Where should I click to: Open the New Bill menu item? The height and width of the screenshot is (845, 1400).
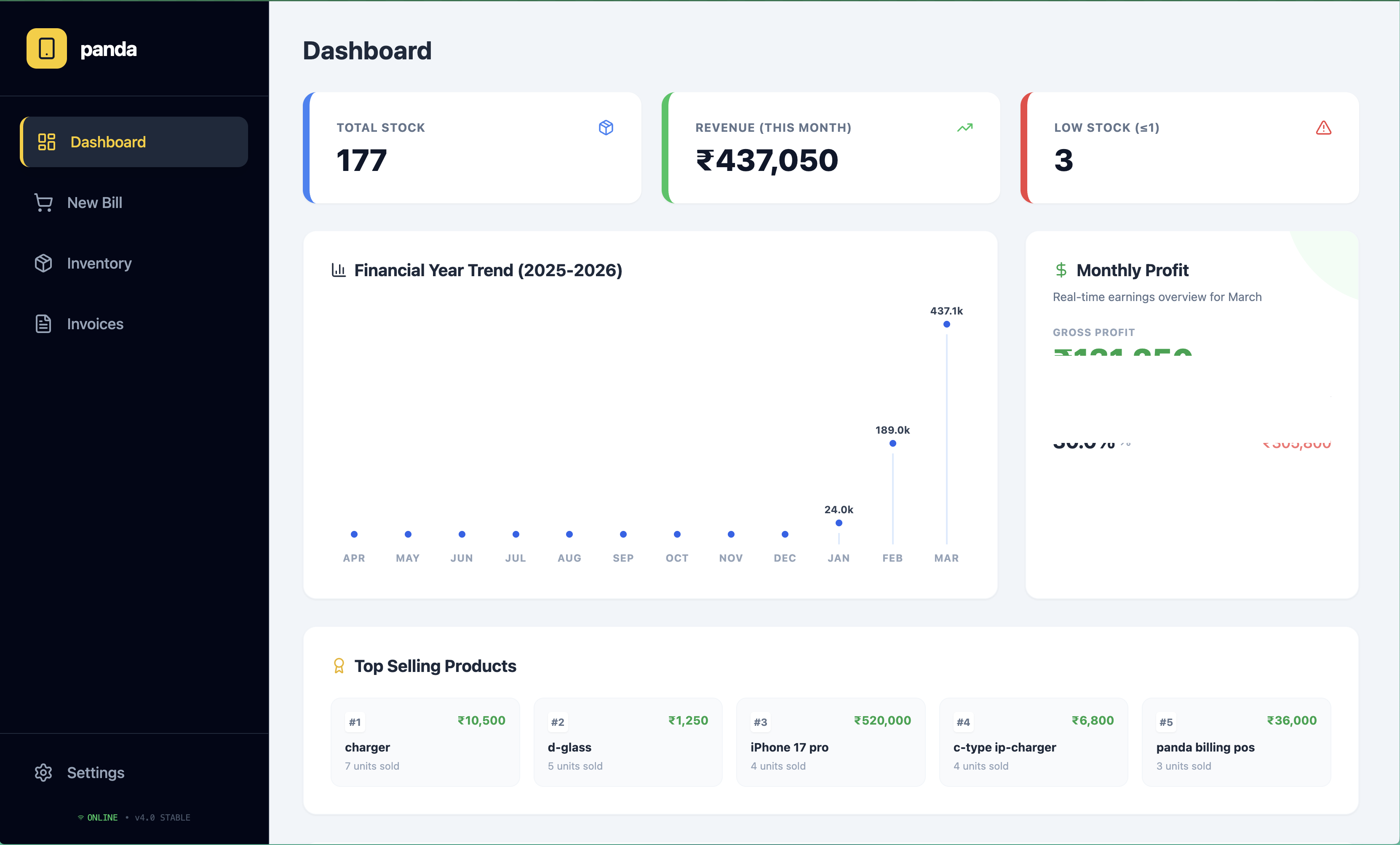pos(95,203)
